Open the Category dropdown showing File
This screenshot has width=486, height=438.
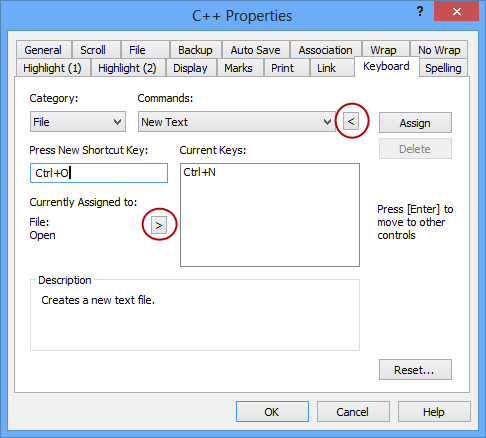[x=78, y=122]
